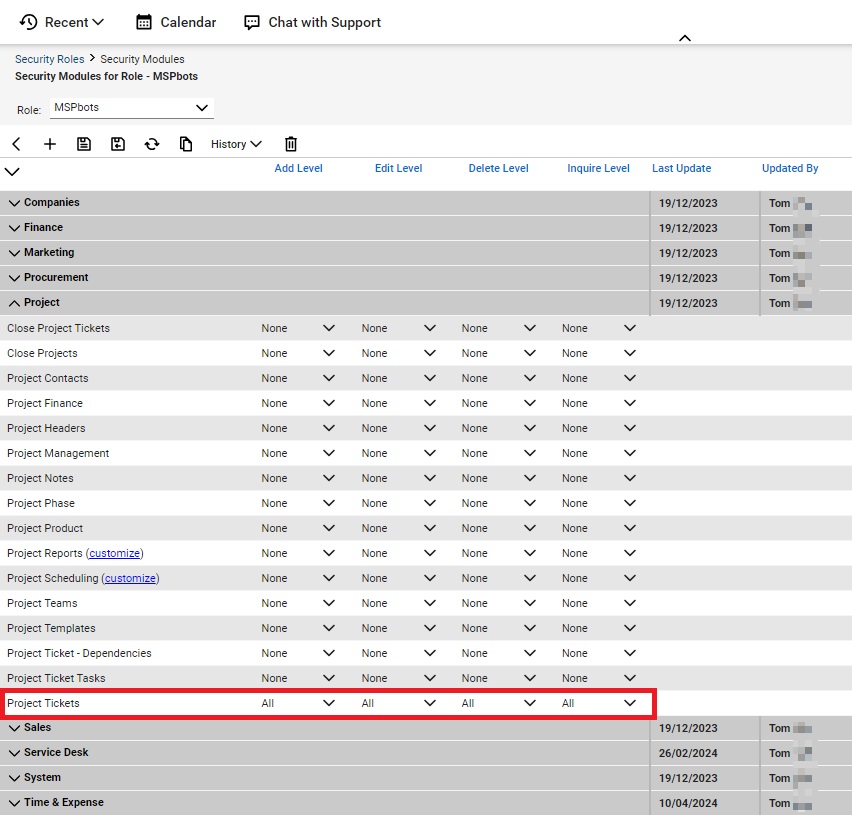Delete the record using the trash icon
This screenshot has width=852, height=815.
point(291,143)
